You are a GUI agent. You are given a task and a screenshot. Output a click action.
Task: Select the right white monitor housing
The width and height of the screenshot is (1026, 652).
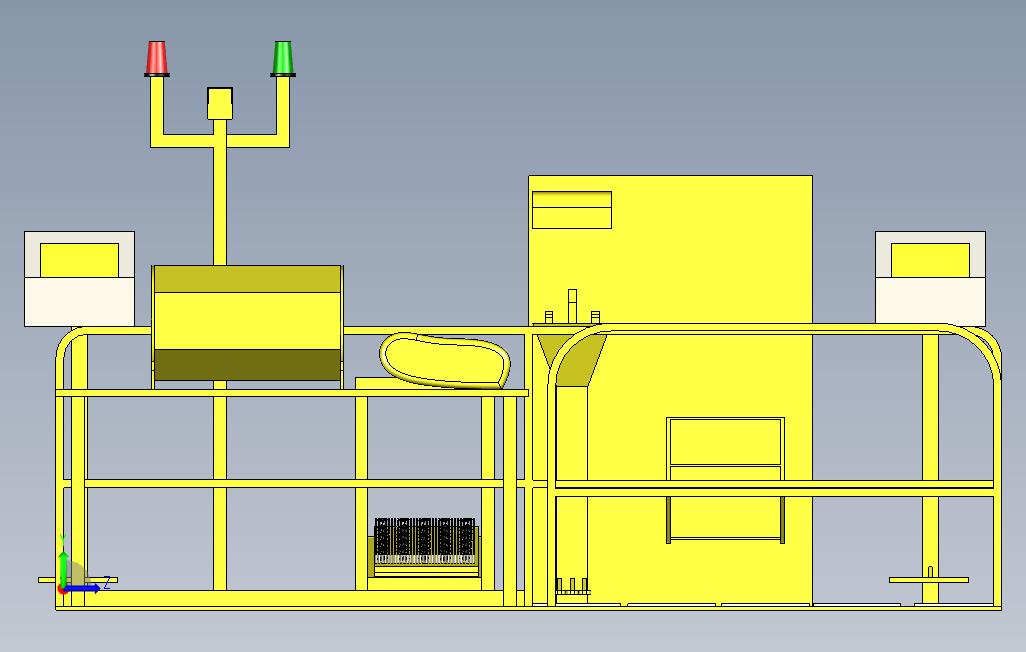point(930,278)
